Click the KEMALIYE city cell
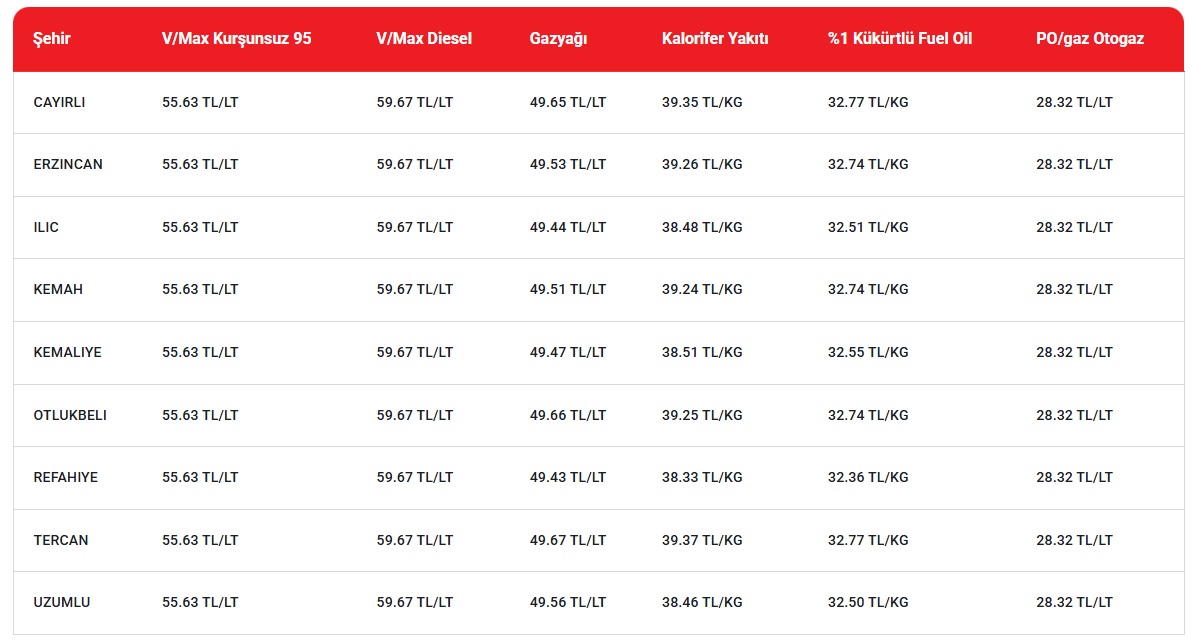The height and width of the screenshot is (642, 1199). click(x=67, y=352)
